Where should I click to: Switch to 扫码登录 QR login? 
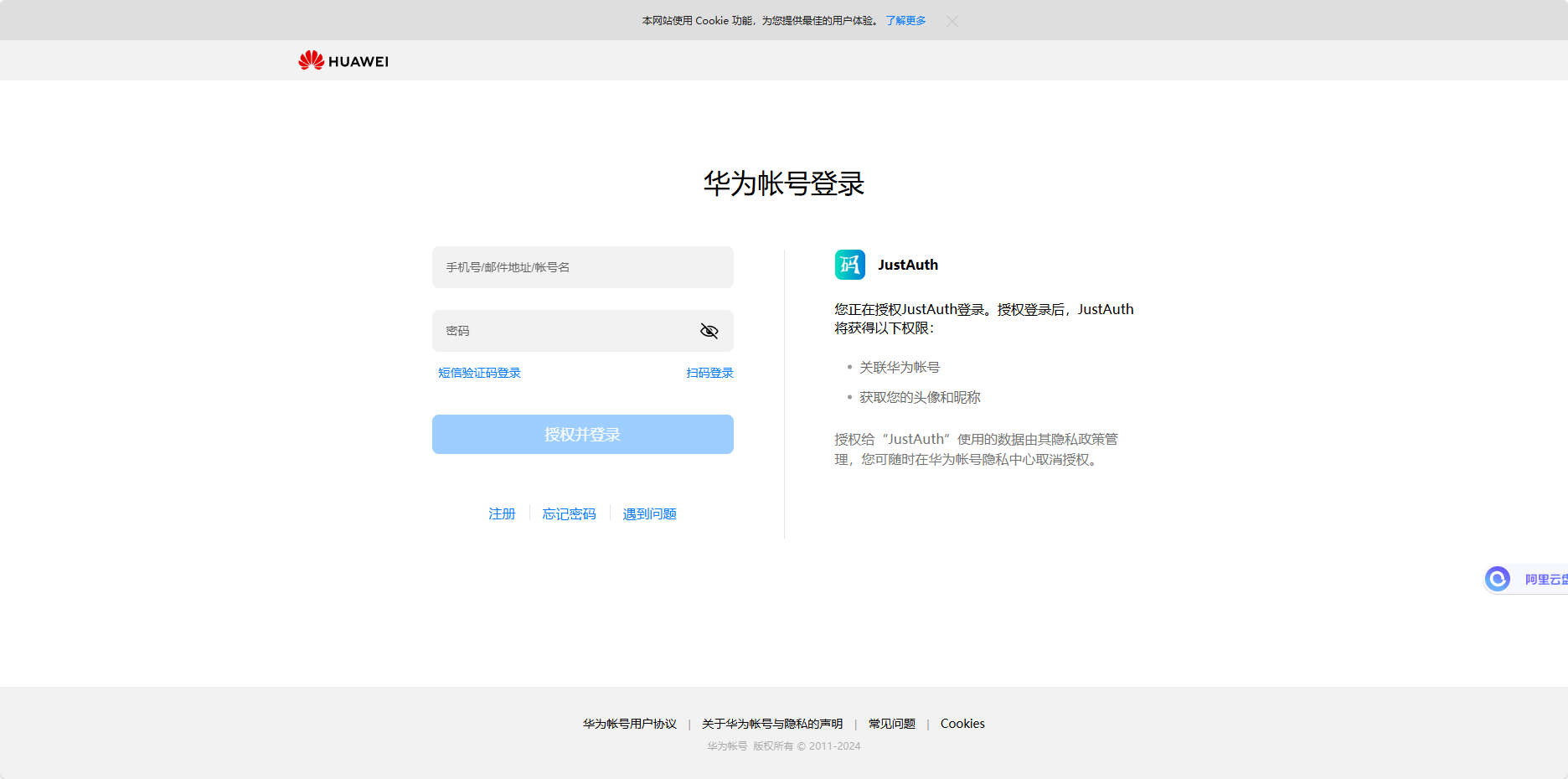tap(710, 373)
